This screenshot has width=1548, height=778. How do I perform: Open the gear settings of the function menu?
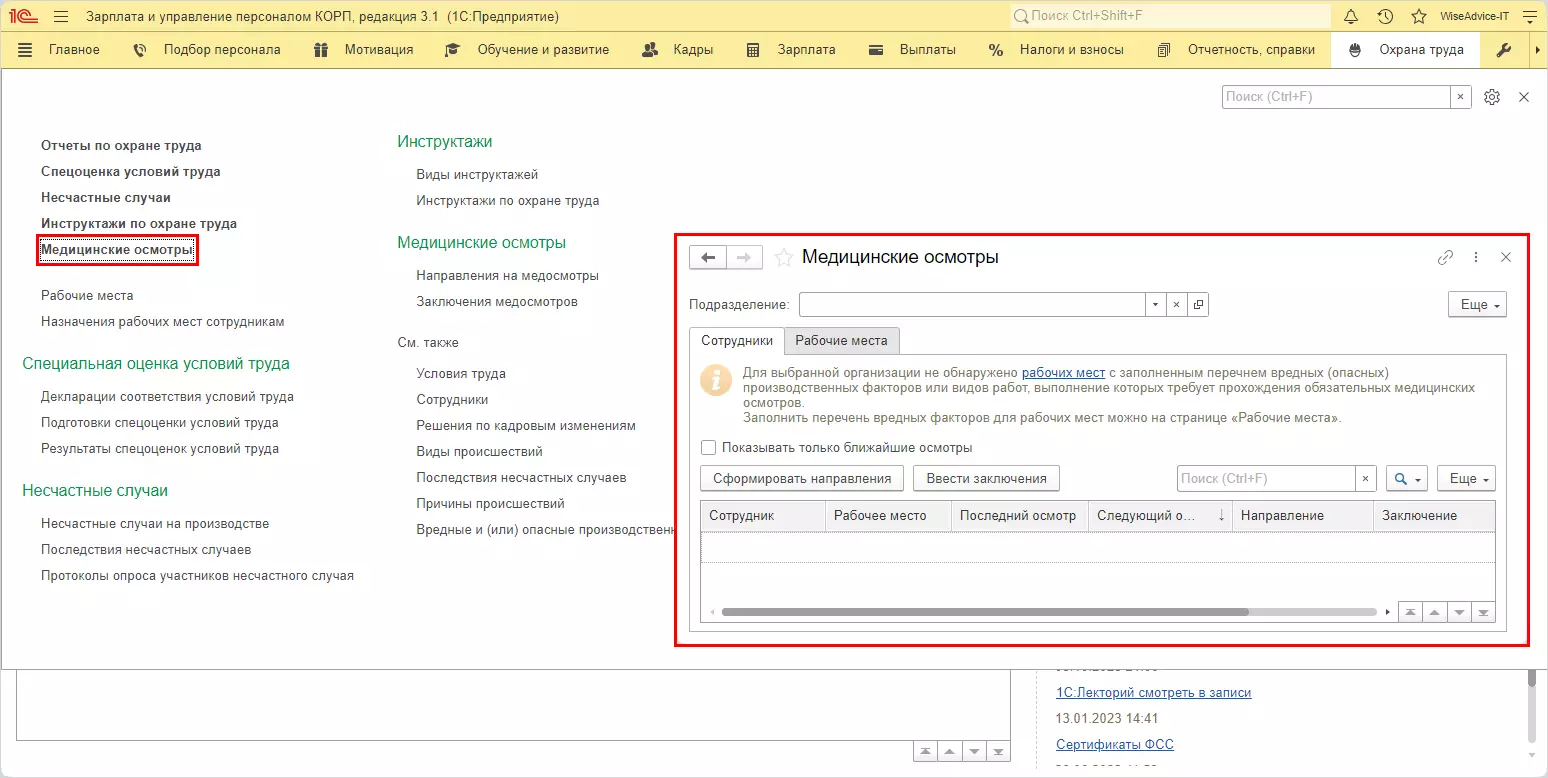click(x=1492, y=97)
